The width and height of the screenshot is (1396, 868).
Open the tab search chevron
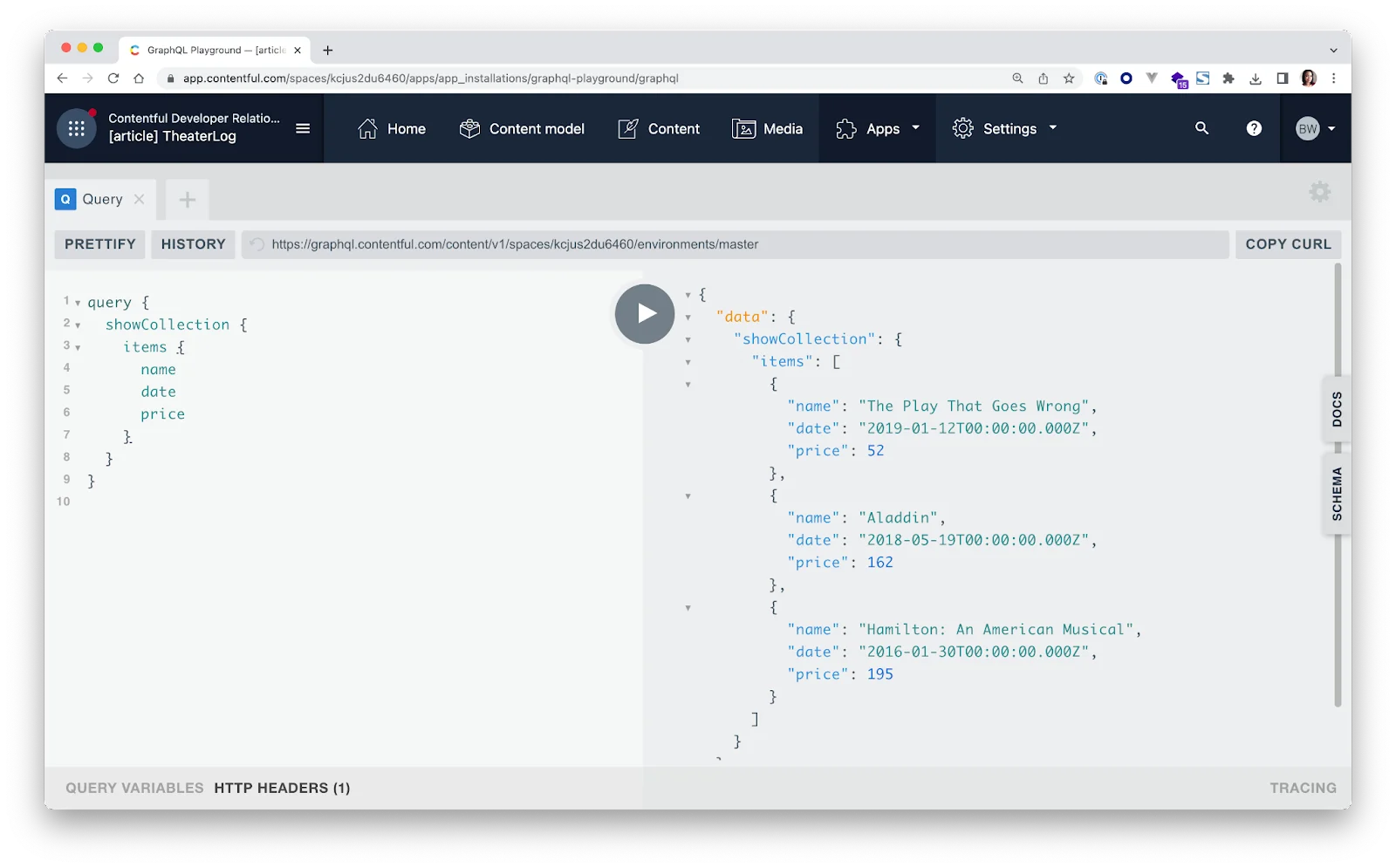tap(1333, 51)
